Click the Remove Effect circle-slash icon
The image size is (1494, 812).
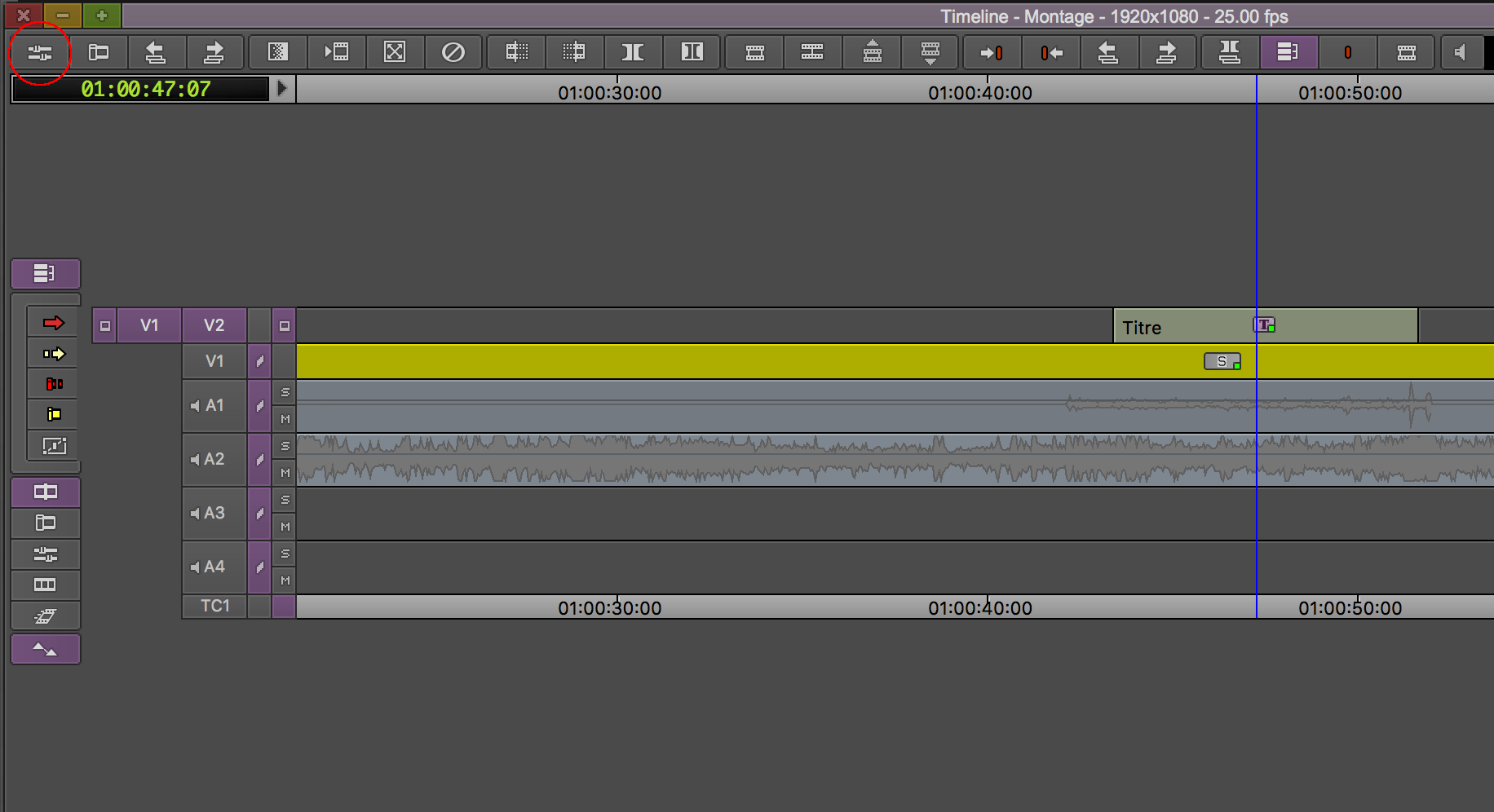pos(453,53)
